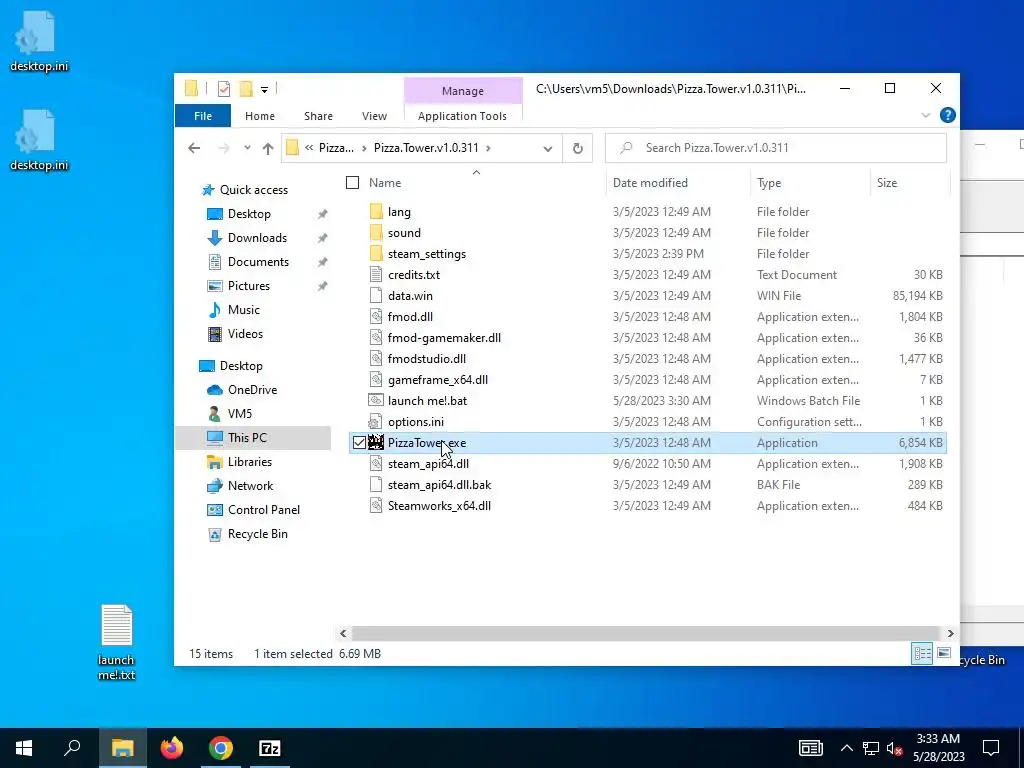The image size is (1024, 768).
Task: Switch to Large icons view layout
Action: pos(944,653)
